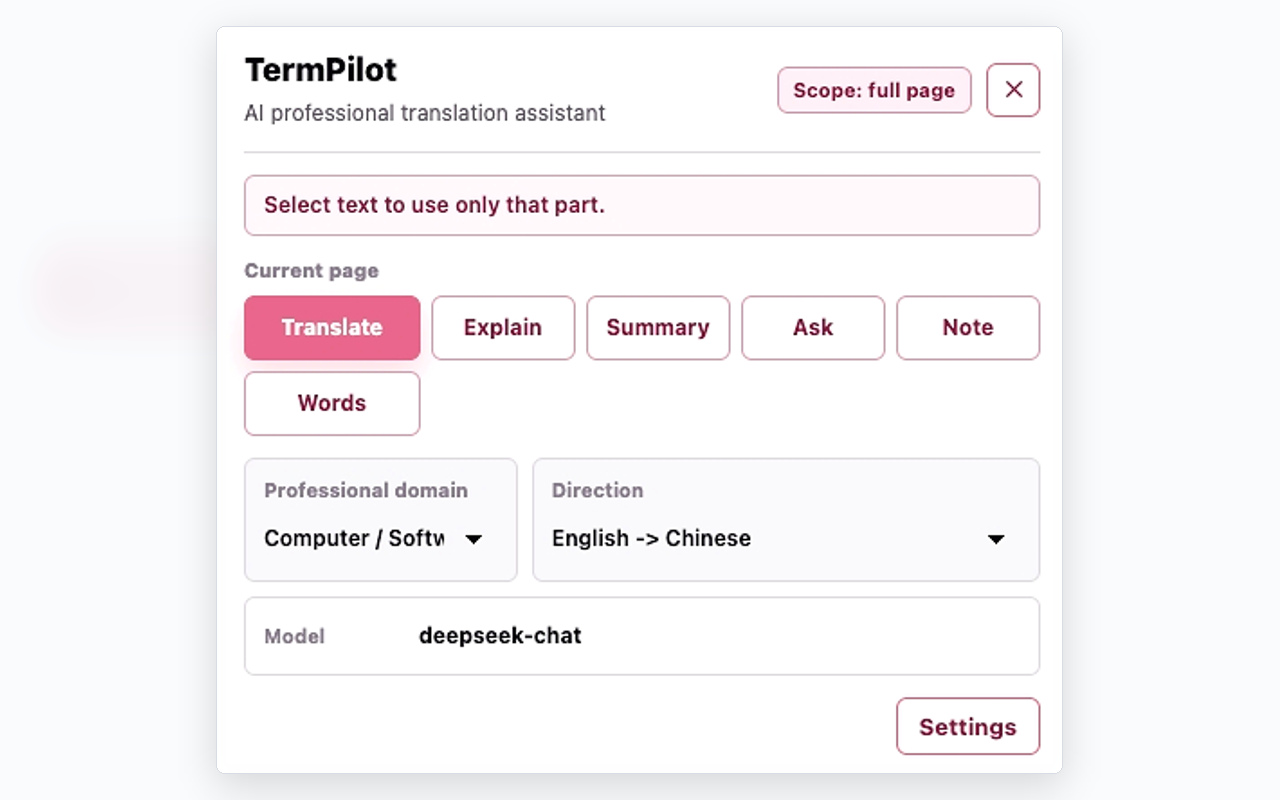Open the Words action
This screenshot has height=800, width=1280.
pyautogui.click(x=332, y=404)
